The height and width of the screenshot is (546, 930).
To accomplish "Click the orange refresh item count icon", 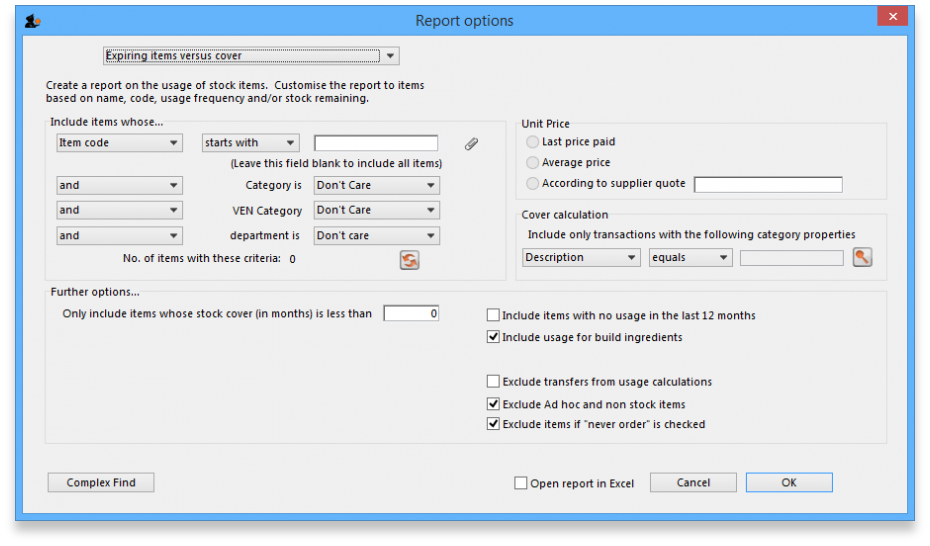I will tap(409, 260).
